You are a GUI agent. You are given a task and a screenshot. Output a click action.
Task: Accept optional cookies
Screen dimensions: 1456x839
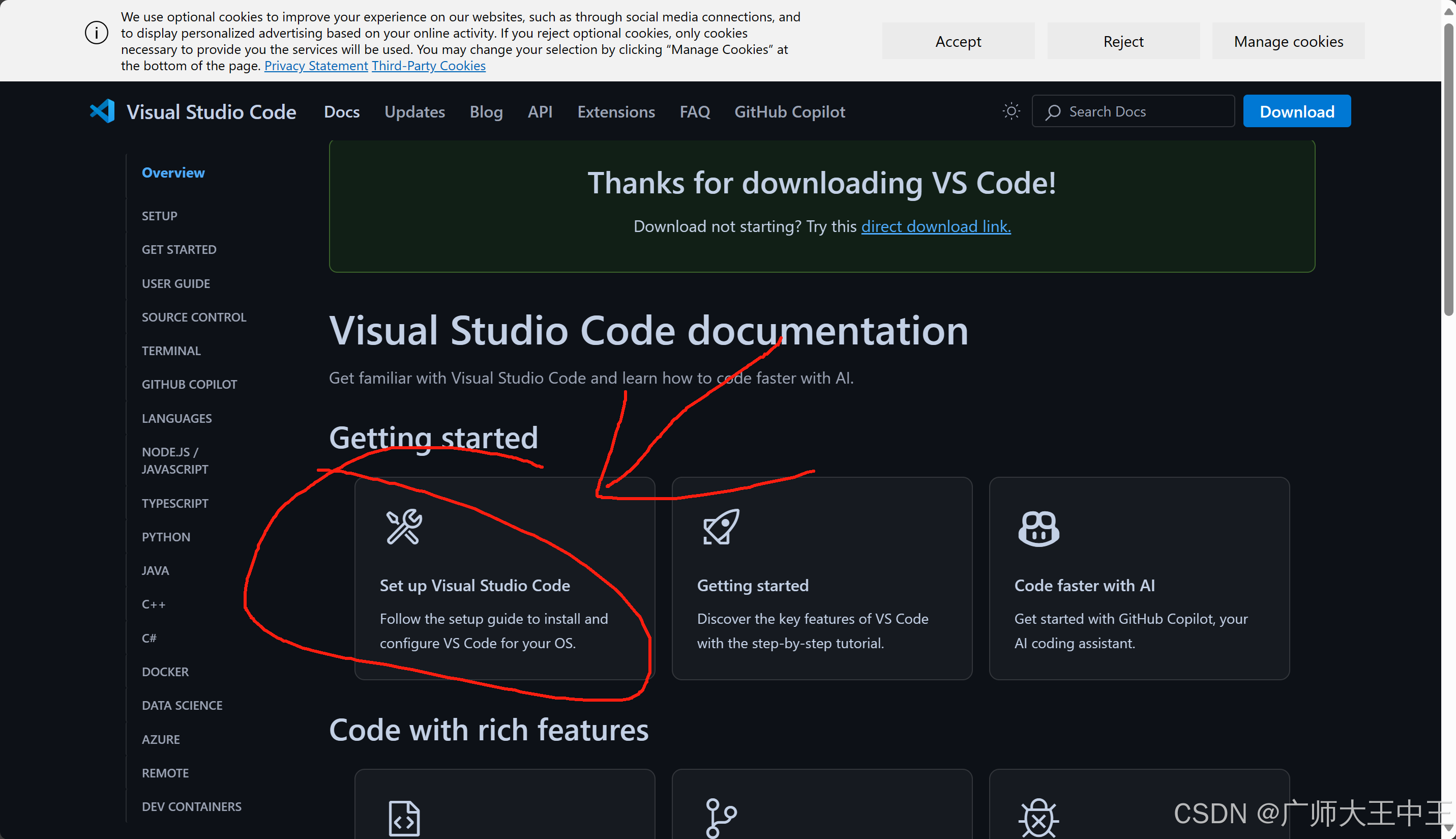point(958,41)
